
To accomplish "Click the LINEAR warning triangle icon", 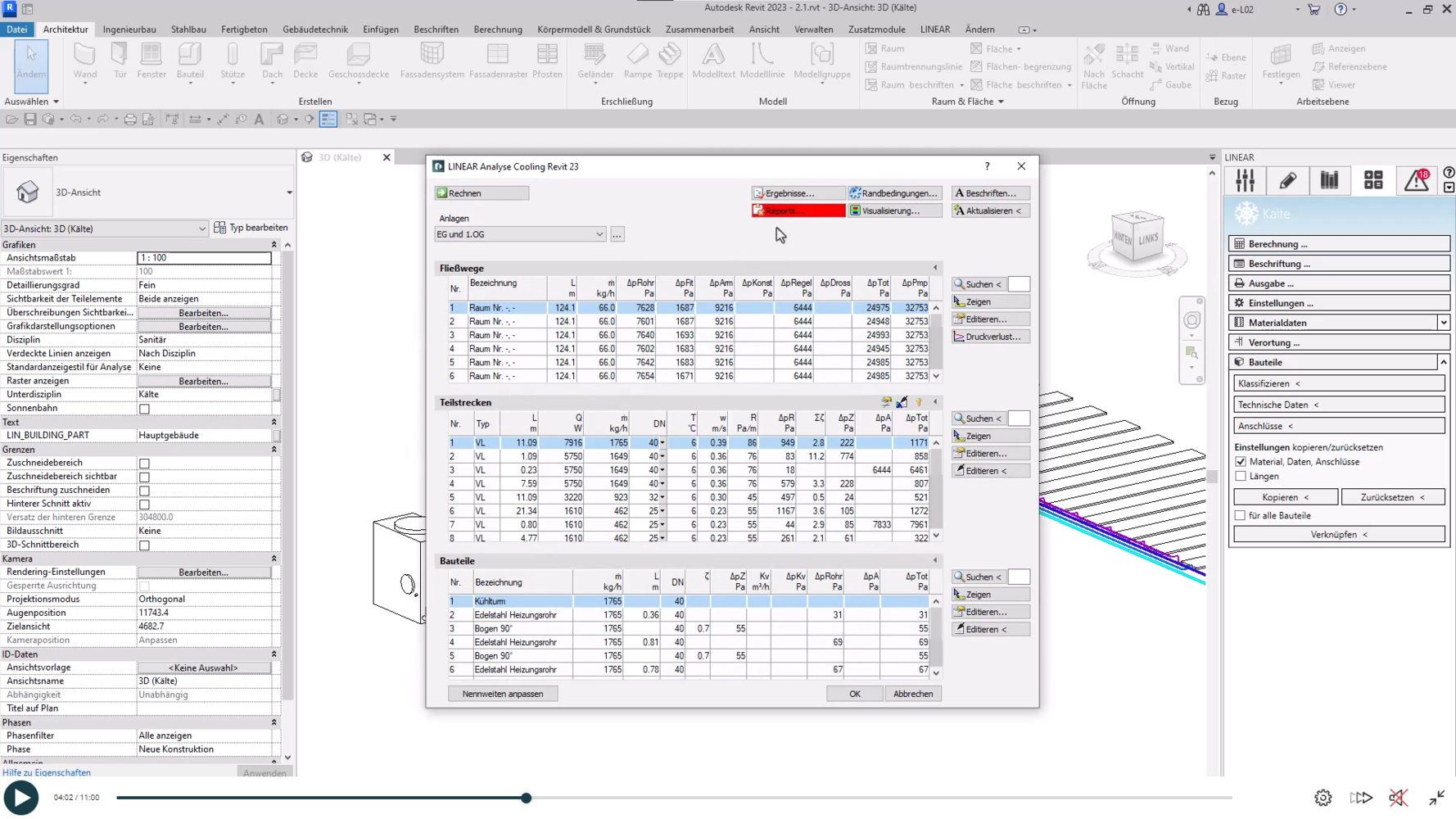I will 1417,180.
